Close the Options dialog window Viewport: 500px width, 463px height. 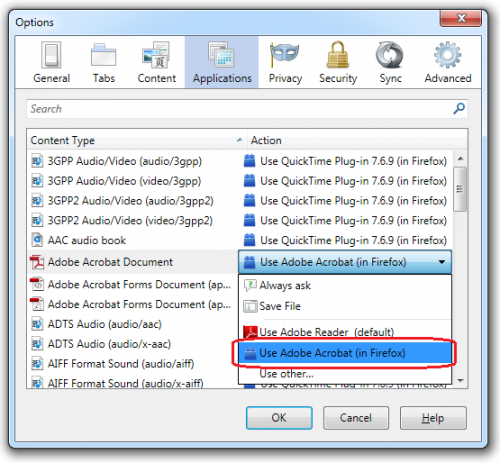click(x=461, y=18)
